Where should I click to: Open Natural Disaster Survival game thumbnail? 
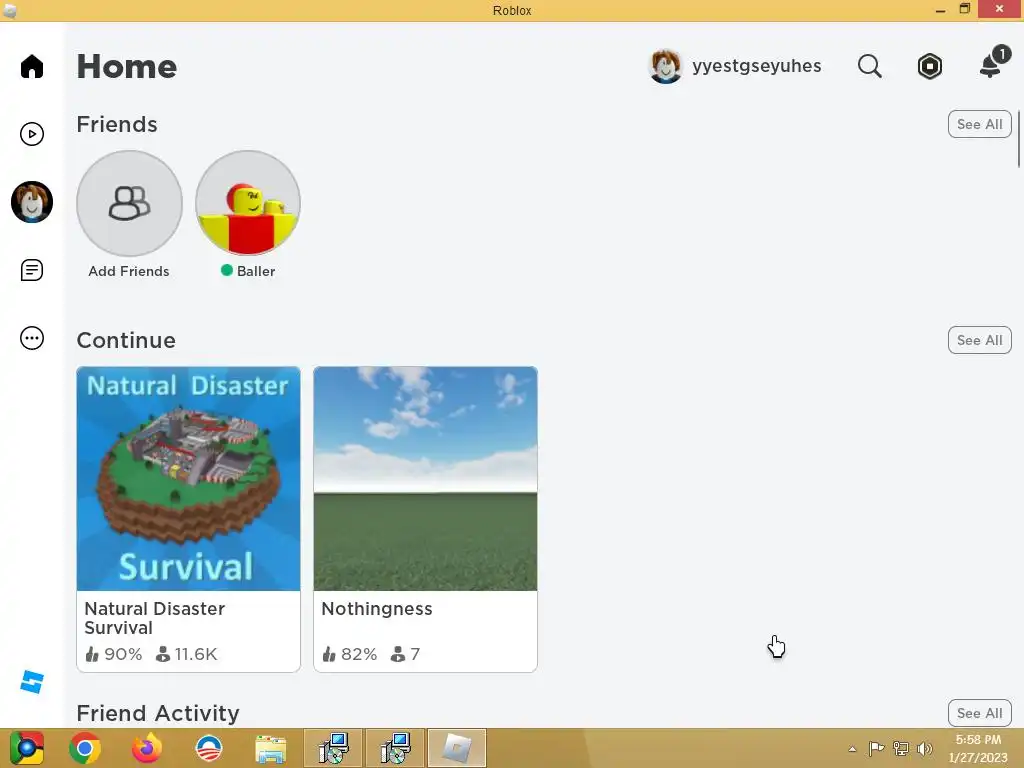189,479
